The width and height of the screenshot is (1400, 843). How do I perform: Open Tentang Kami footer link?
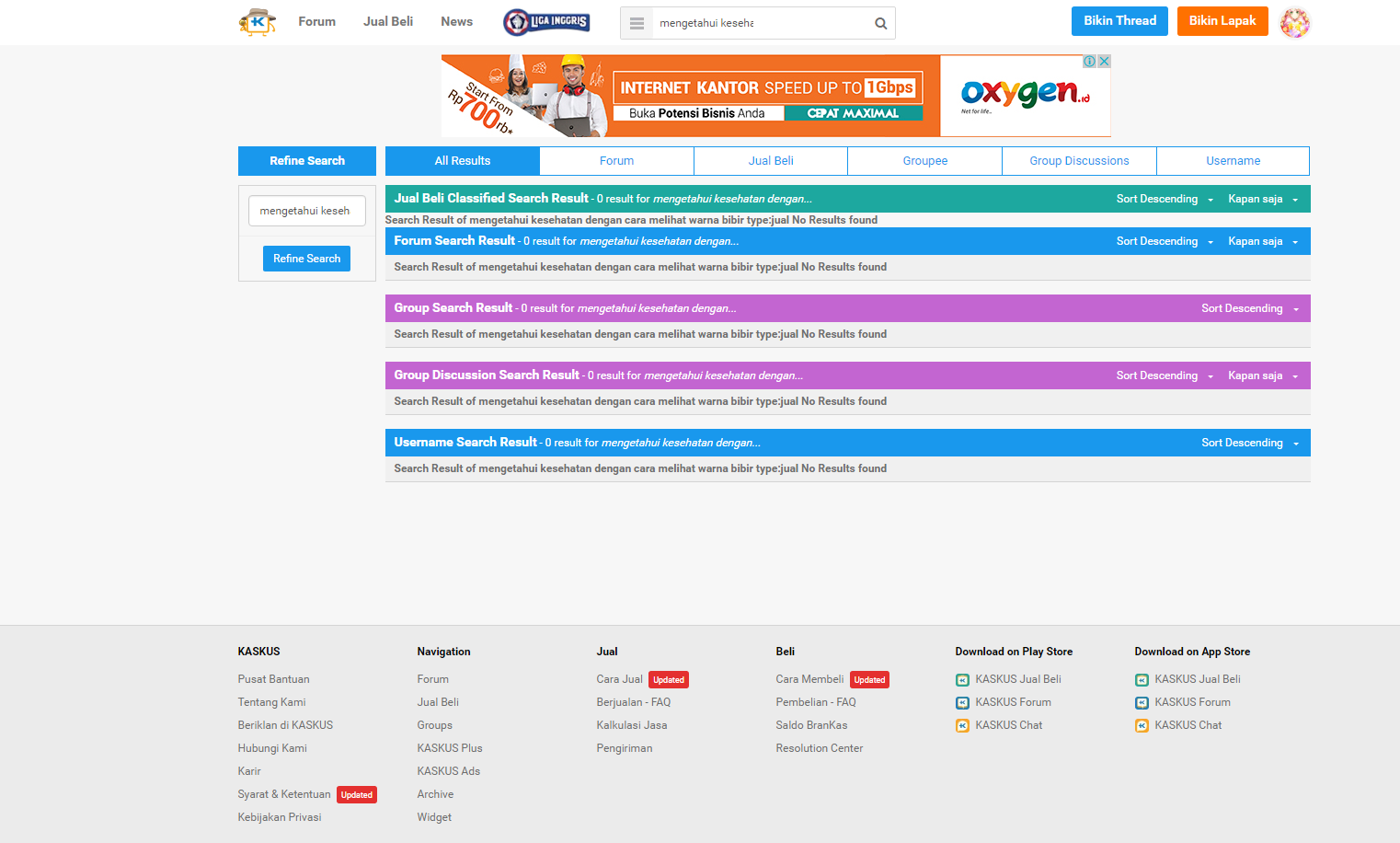pyautogui.click(x=271, y=702)
